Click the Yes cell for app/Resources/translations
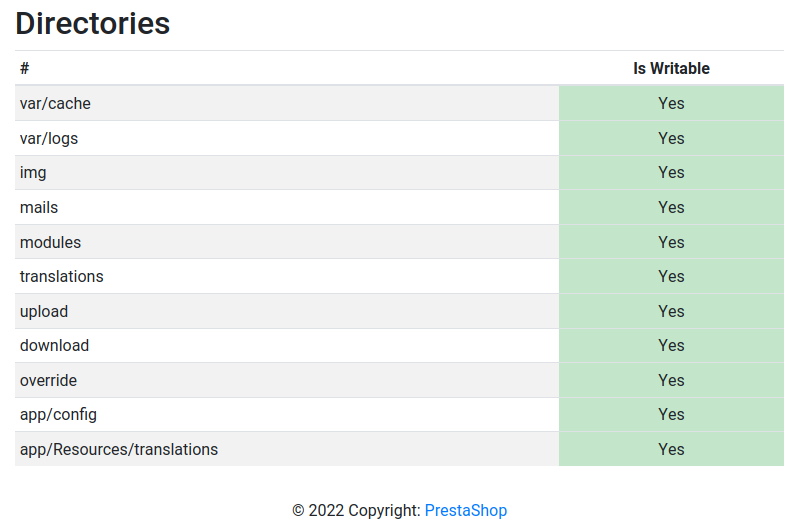This screenshot has width=806, height=531. tap(671, 449)
